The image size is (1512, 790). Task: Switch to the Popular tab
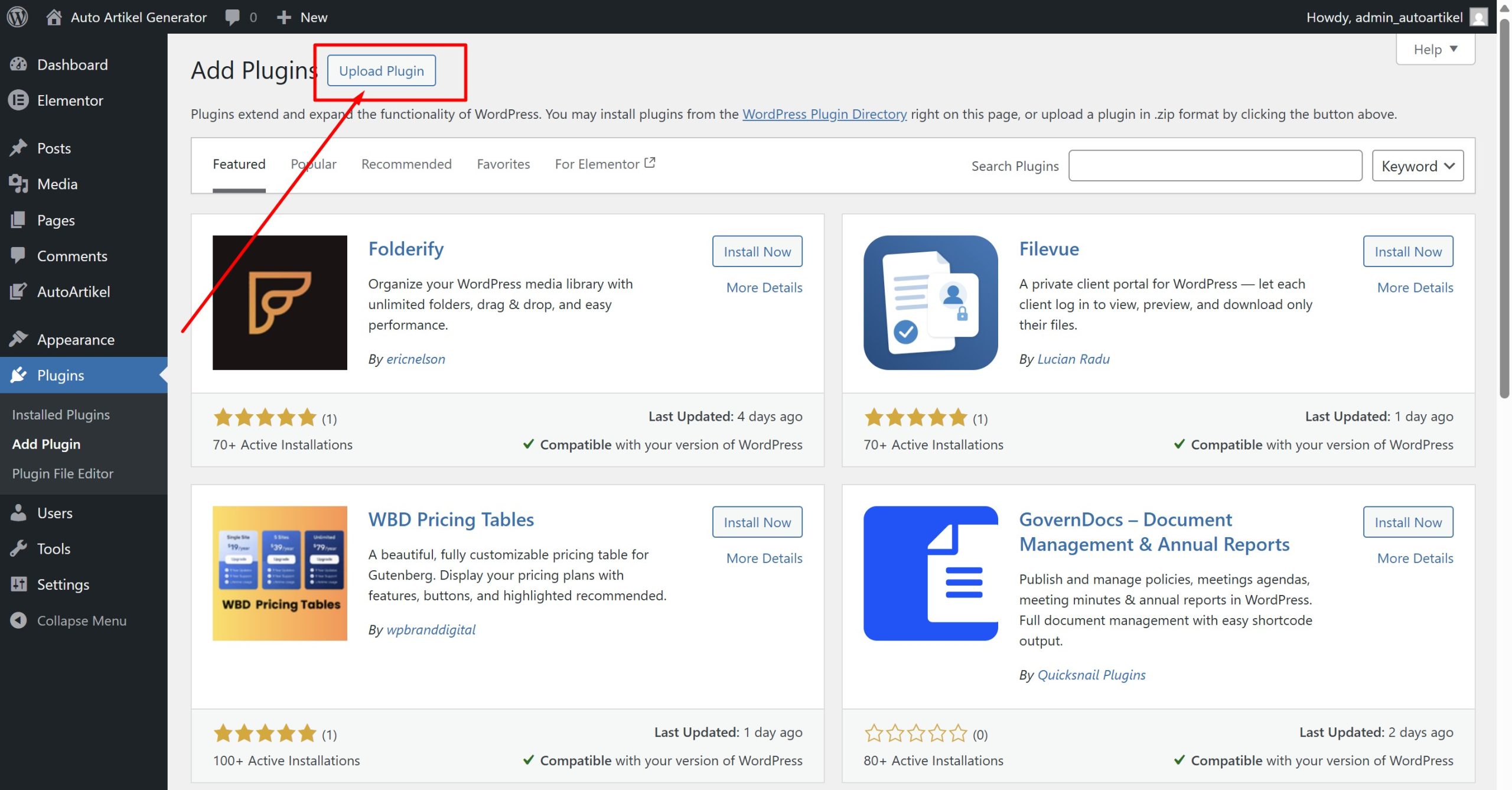point(313,164)
